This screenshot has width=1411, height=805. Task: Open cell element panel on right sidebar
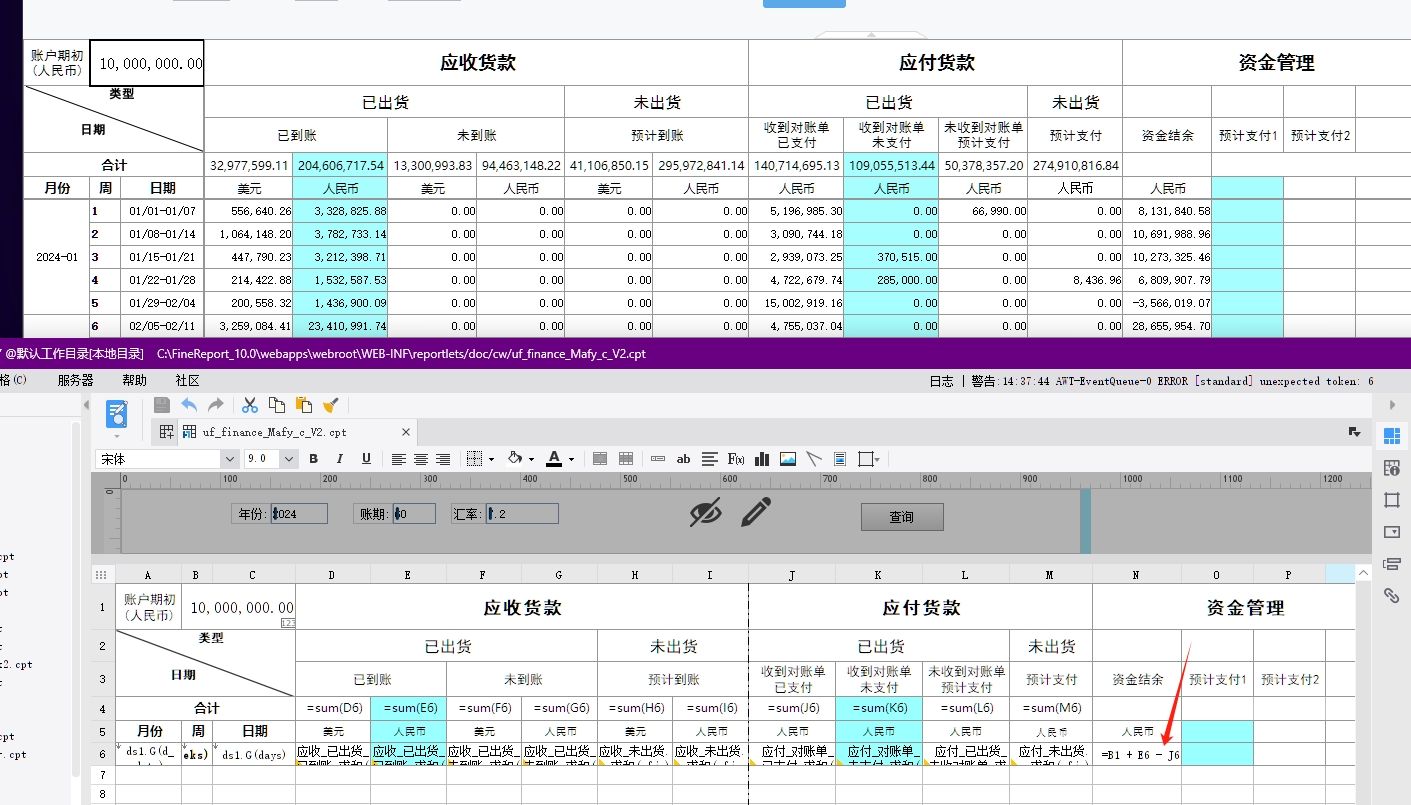click(x=1391, y=436)
